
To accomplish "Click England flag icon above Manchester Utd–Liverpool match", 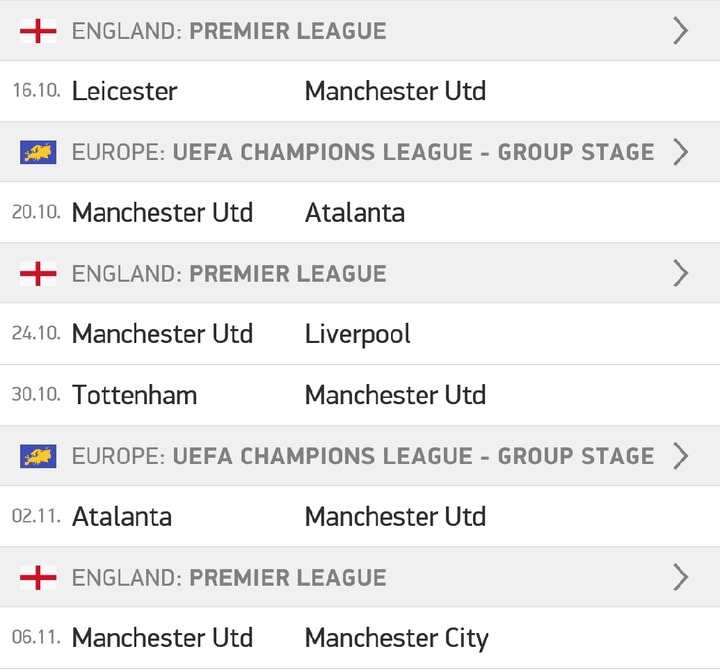I will click(38, 273).
